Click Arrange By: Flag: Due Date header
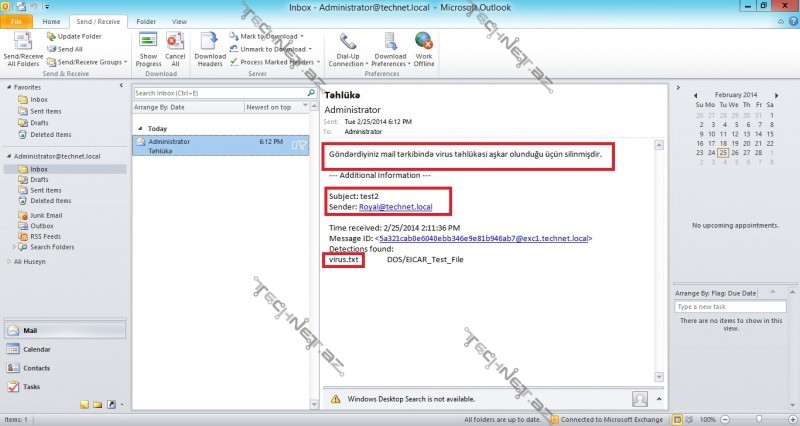The width and height of the screenshot is (800, 426). click(716, 293)
